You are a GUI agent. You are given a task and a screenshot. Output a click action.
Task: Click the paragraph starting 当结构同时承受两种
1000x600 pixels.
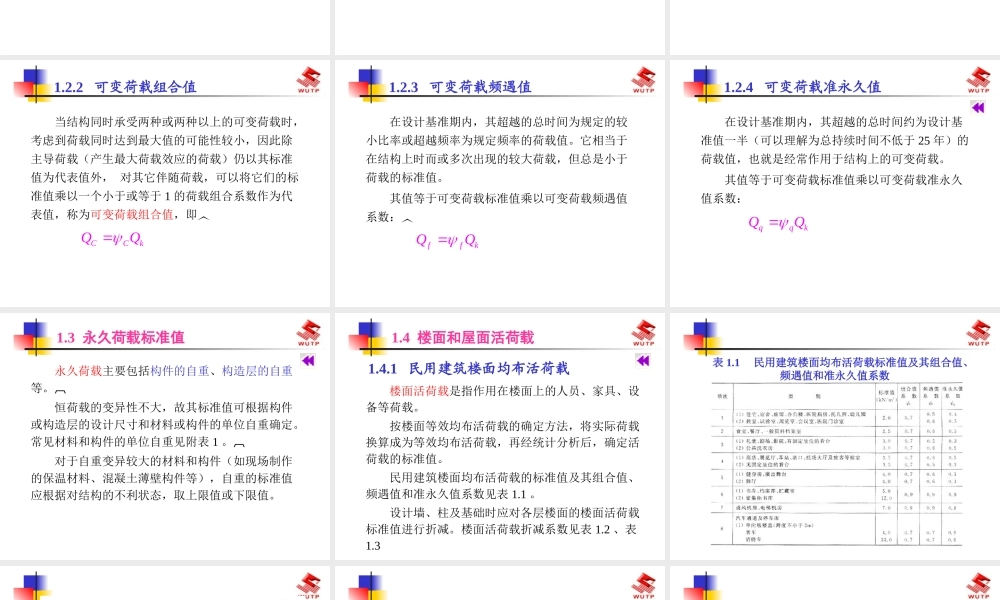click(x=165, y=168)
